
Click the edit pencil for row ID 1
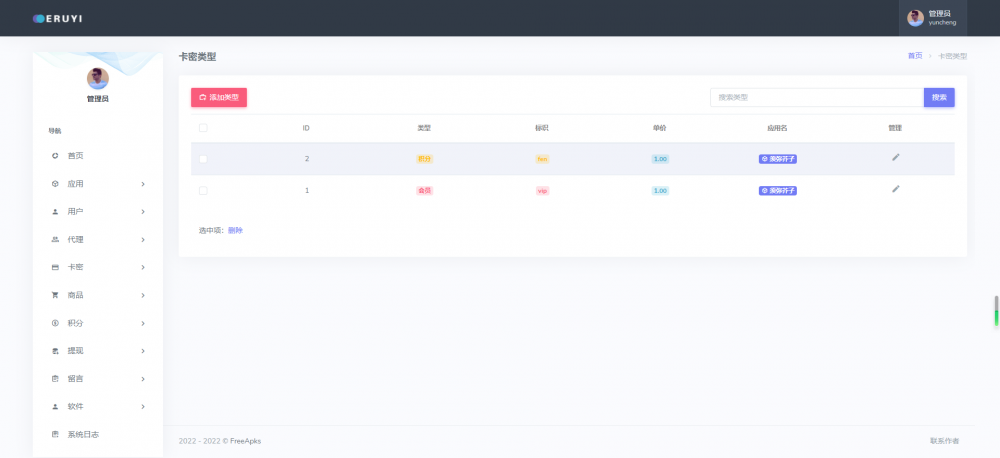click(896, 189)
